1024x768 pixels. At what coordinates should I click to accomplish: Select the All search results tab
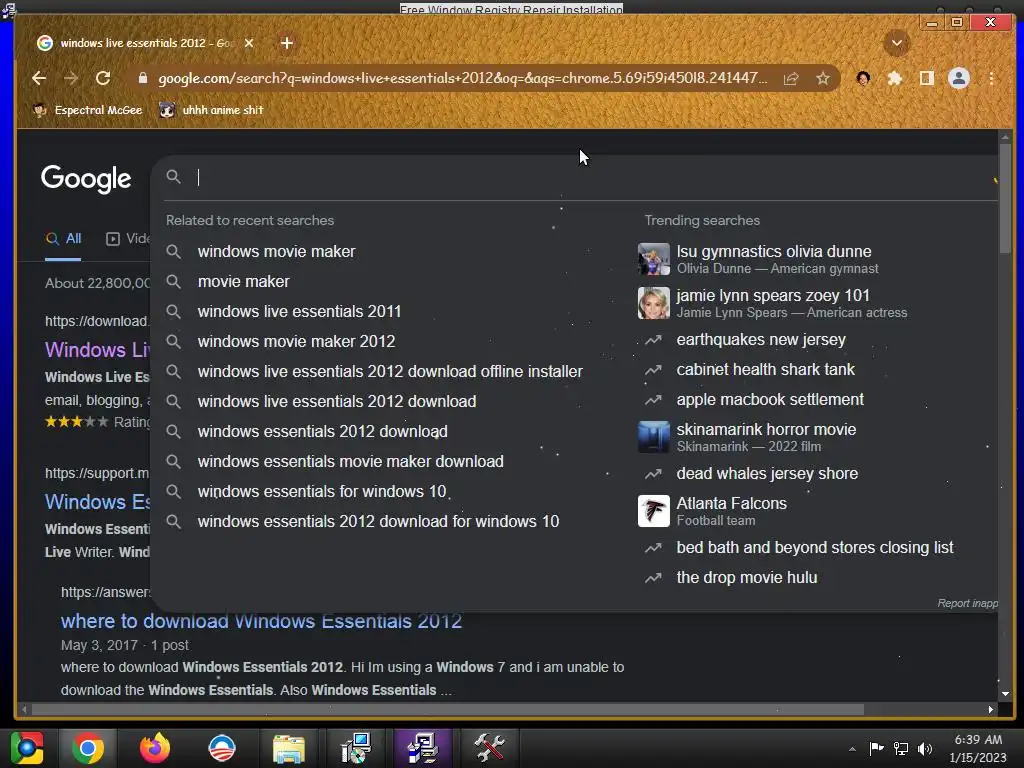pyautogui.click(x=63, y=239)
